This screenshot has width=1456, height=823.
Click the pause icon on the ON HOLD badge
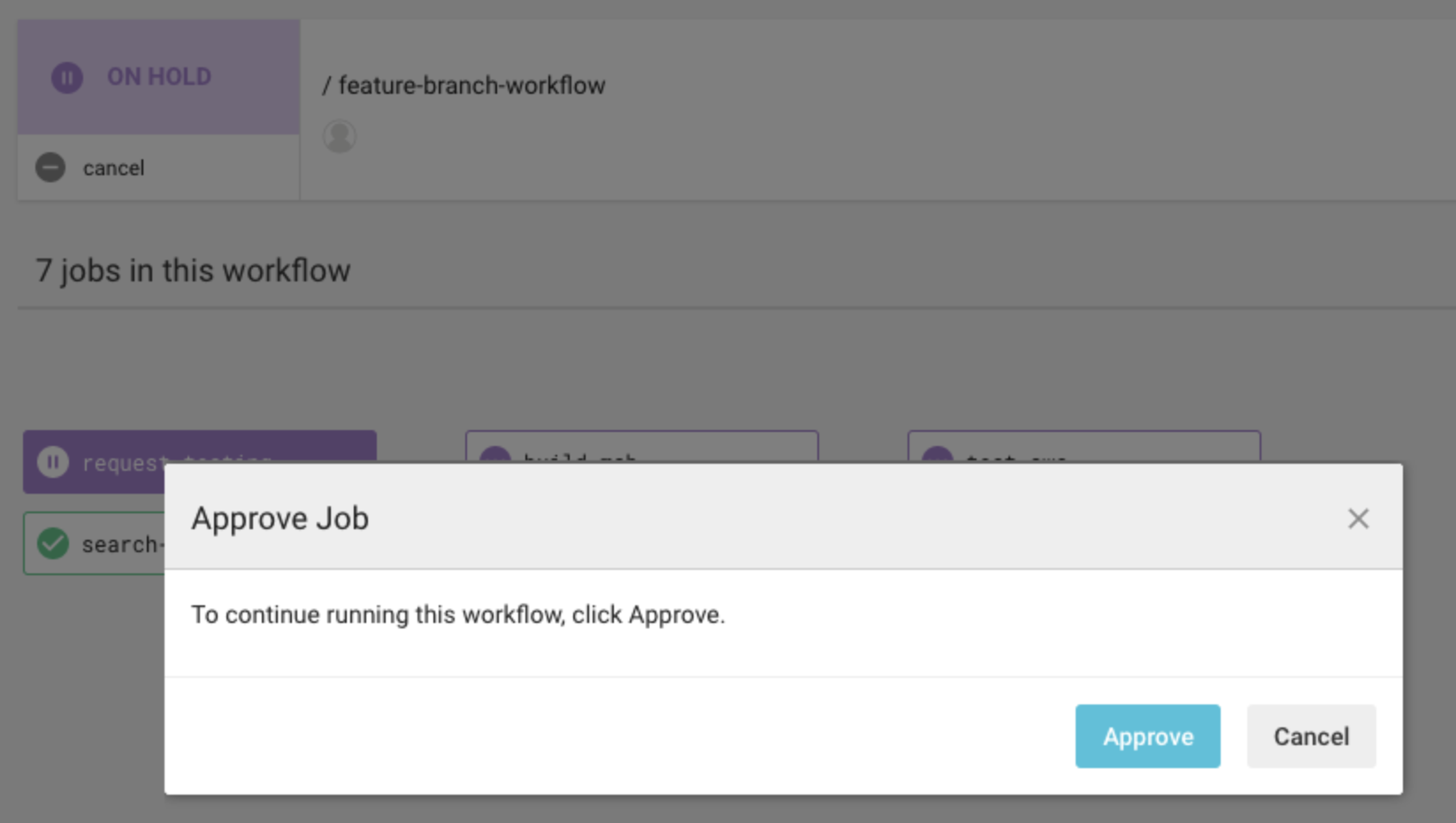point(65,78)
